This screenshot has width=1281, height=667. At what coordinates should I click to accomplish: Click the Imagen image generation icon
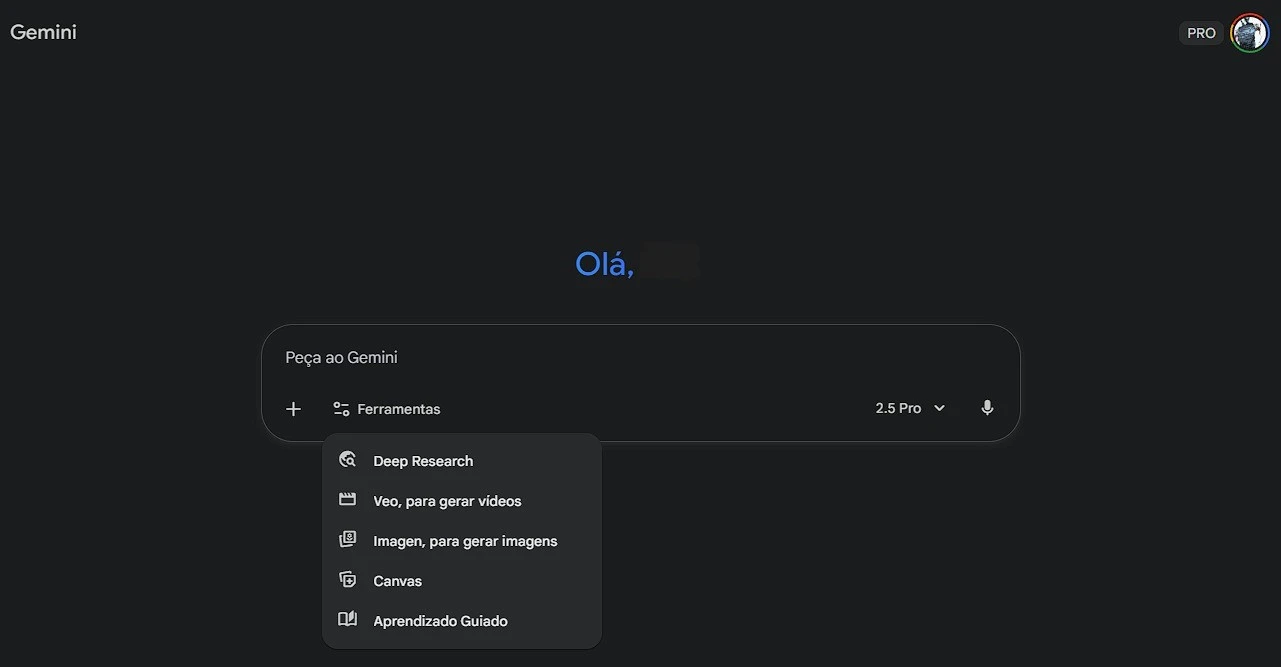pyautogui.click(x=347, y=540)
